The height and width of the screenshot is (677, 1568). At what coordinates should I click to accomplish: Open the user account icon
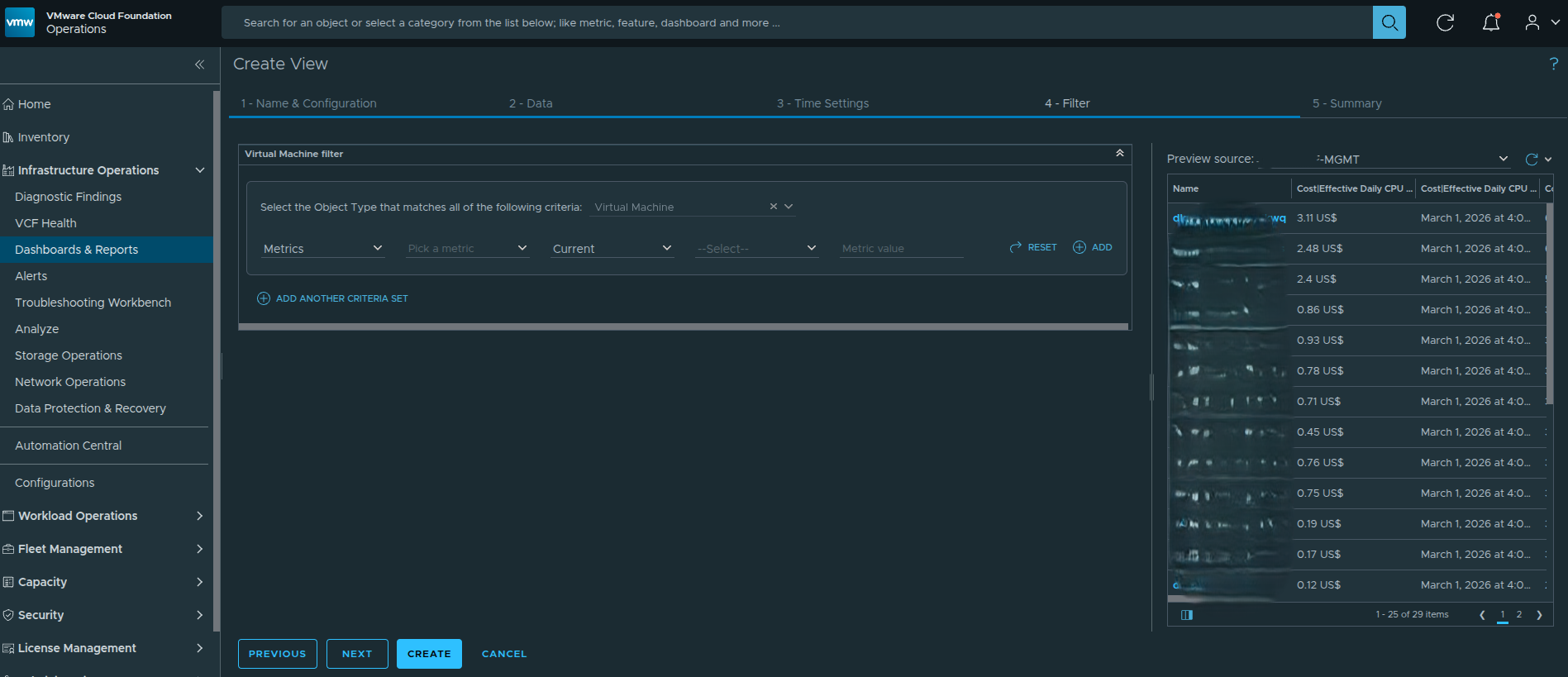click(x=1532, y=22)
